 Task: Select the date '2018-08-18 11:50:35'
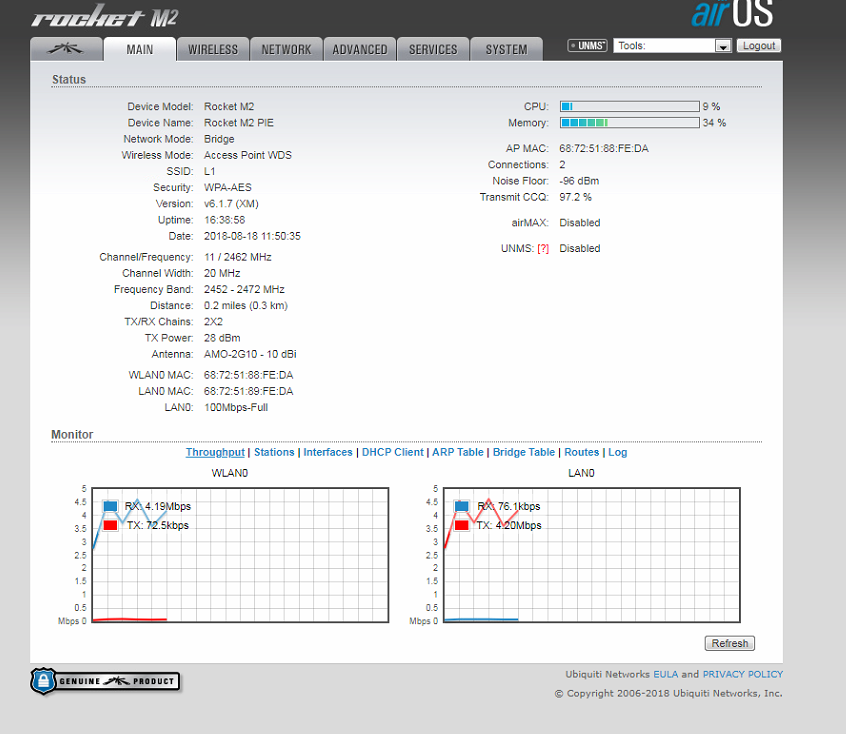click(252, 236)
